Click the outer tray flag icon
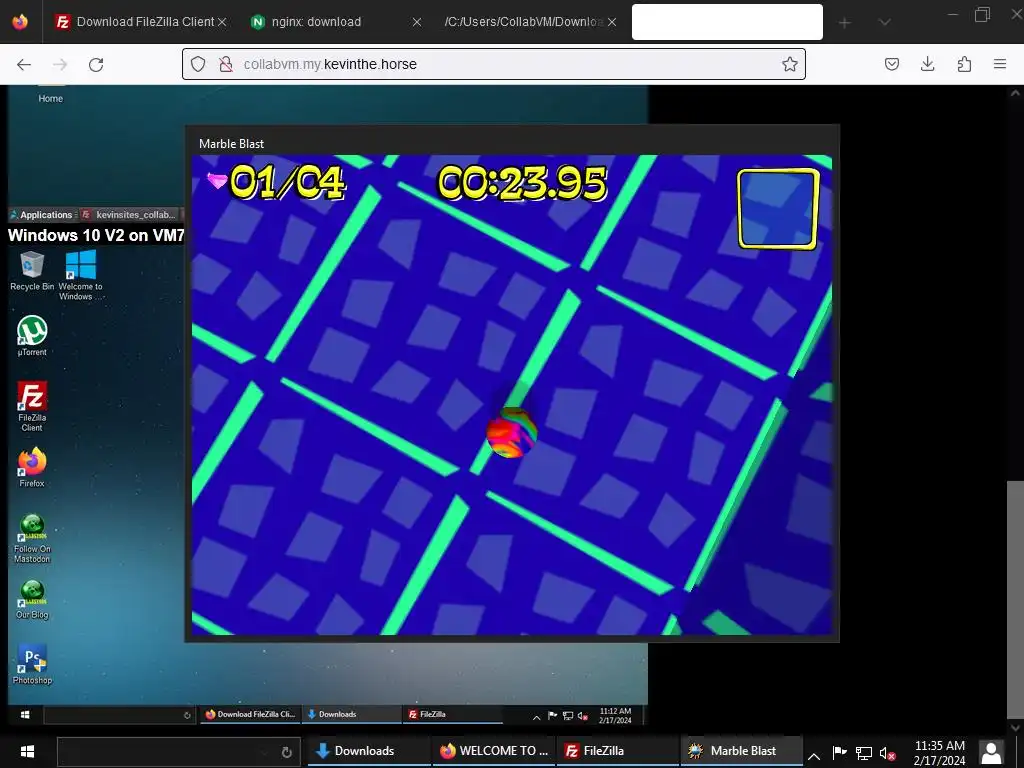The width and height of the screenshot is (1024, 768). (x=840, y=753)
